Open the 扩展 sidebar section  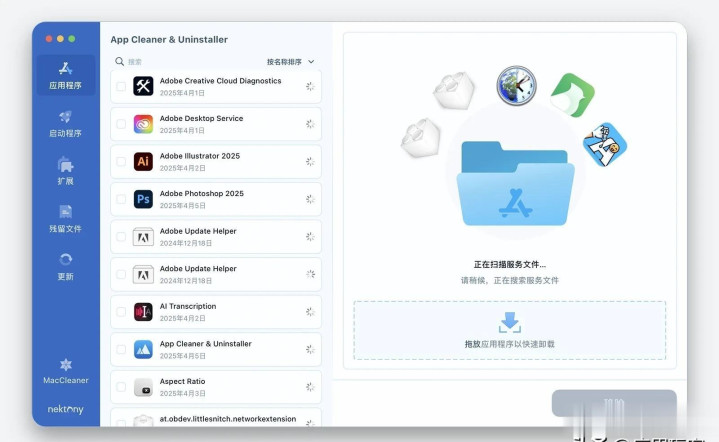(x=66, y=171)
